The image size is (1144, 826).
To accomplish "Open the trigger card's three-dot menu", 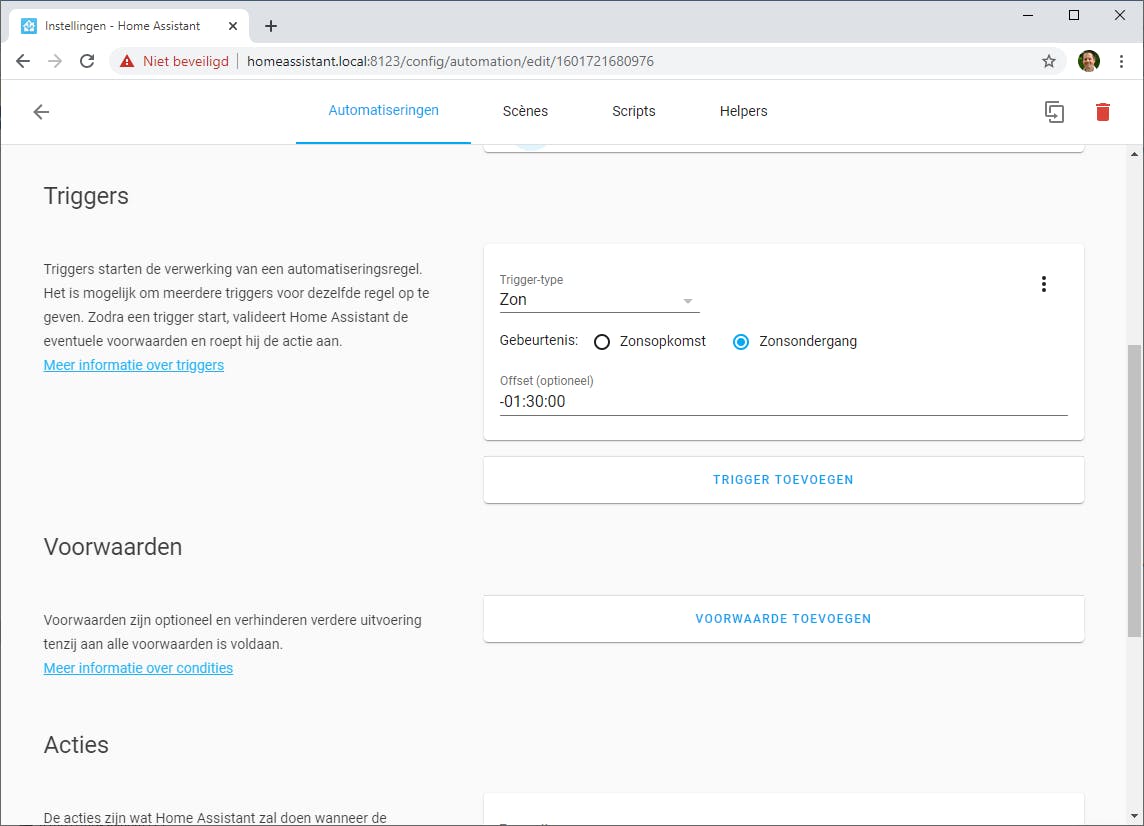I will 1043,284.
